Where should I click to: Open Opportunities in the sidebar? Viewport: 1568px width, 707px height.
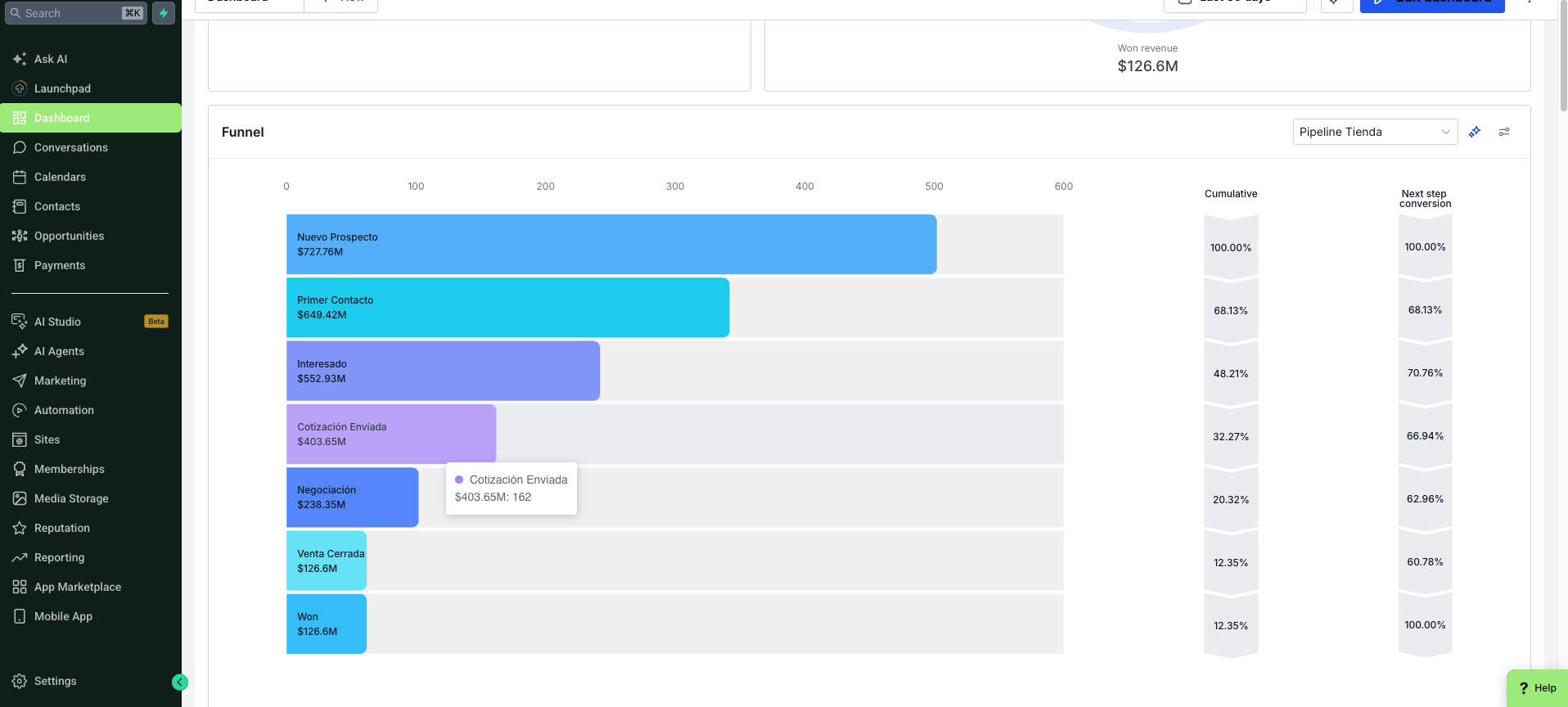90,236
